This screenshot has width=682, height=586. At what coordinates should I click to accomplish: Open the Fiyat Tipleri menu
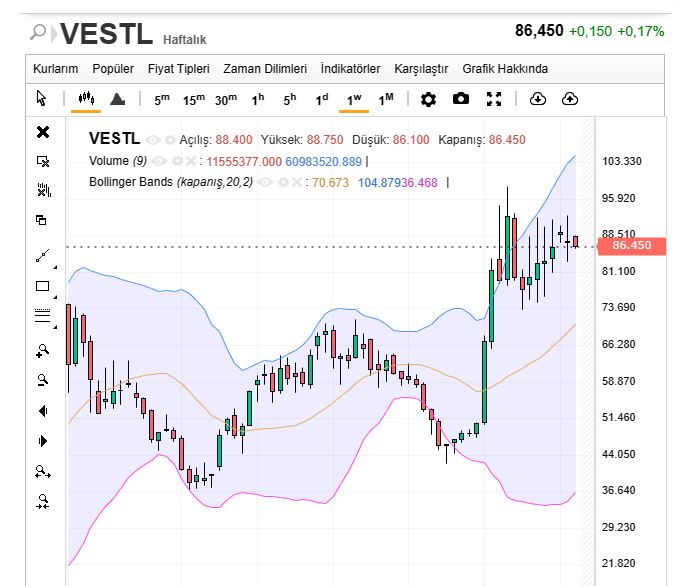(x=179, y=69)
